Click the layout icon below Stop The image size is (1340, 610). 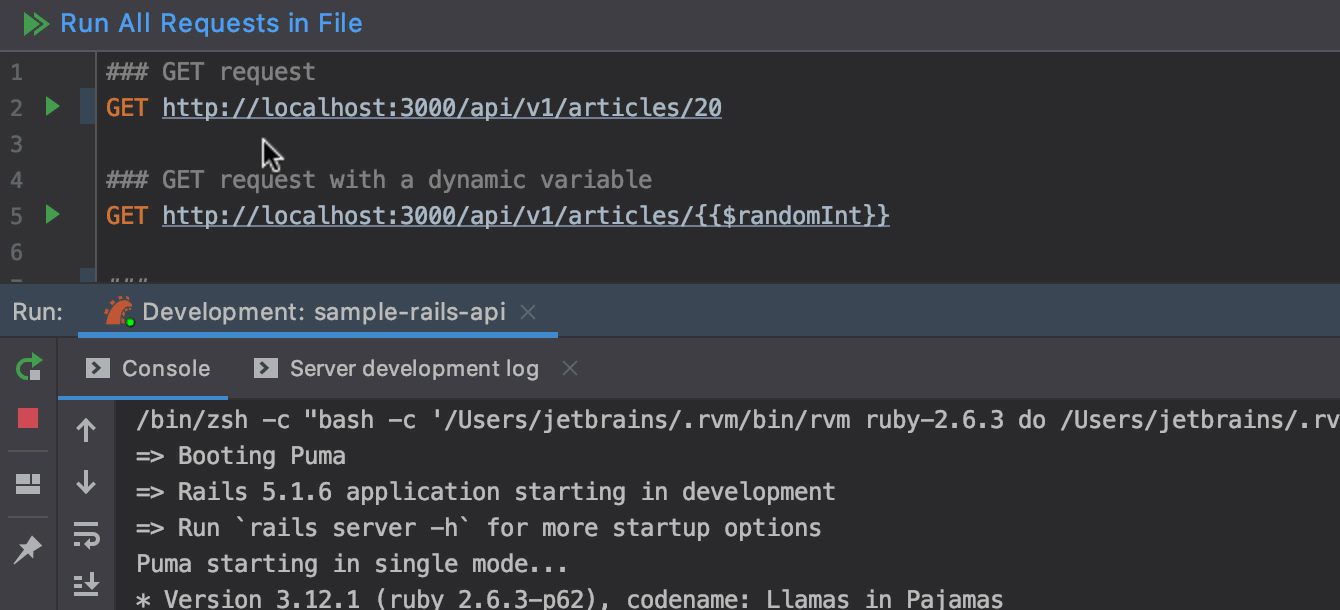coord(28,485)
